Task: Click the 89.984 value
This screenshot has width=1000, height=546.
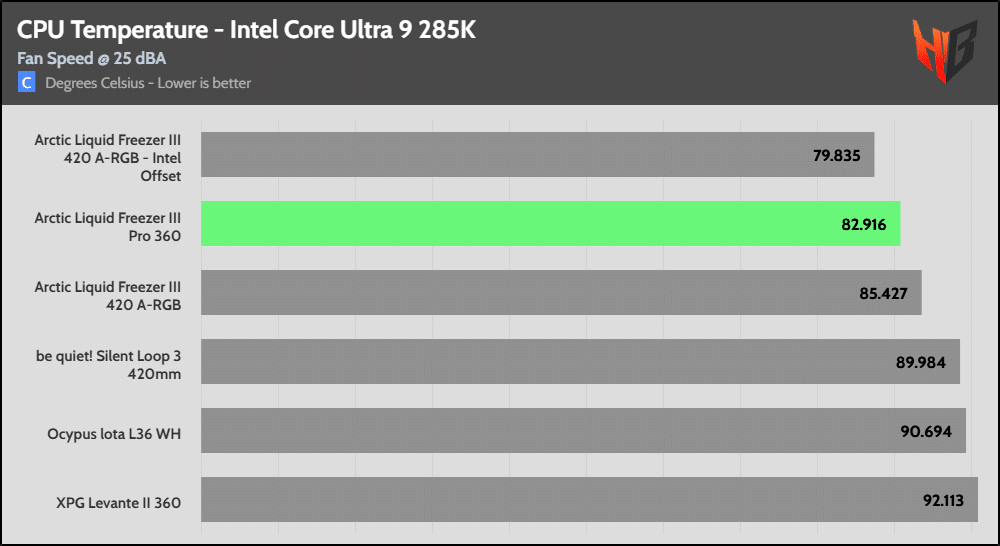Action: click(x=921, y=362)
